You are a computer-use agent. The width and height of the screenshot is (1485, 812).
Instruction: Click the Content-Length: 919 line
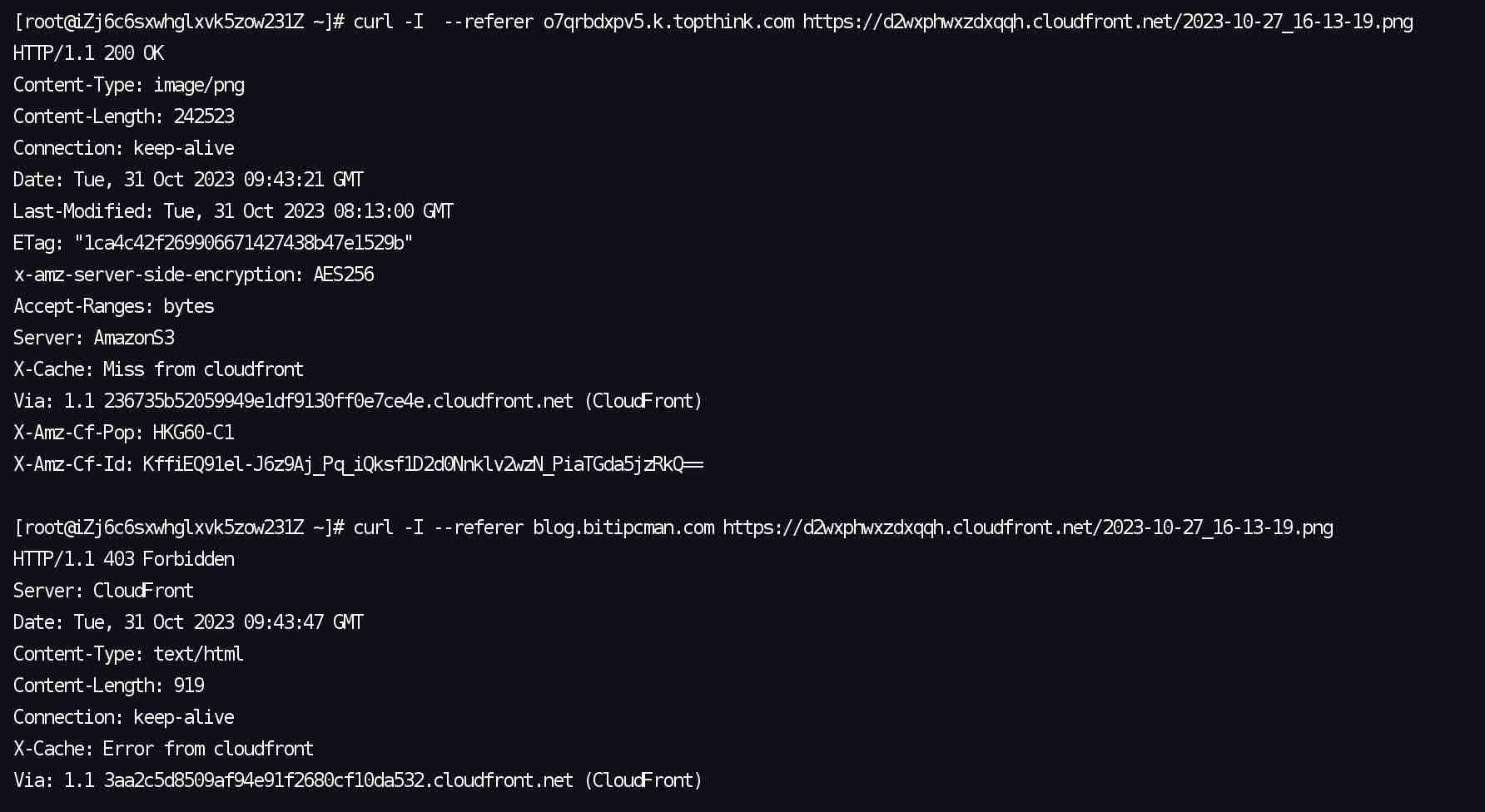(108, 686)
